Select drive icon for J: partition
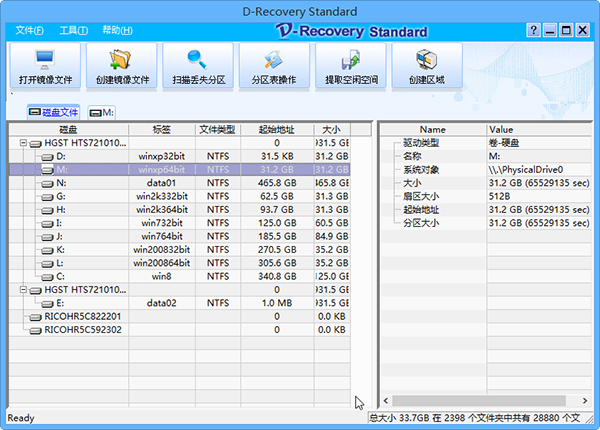The width and height of the screenshot is (600, 430). coord(47,237)
